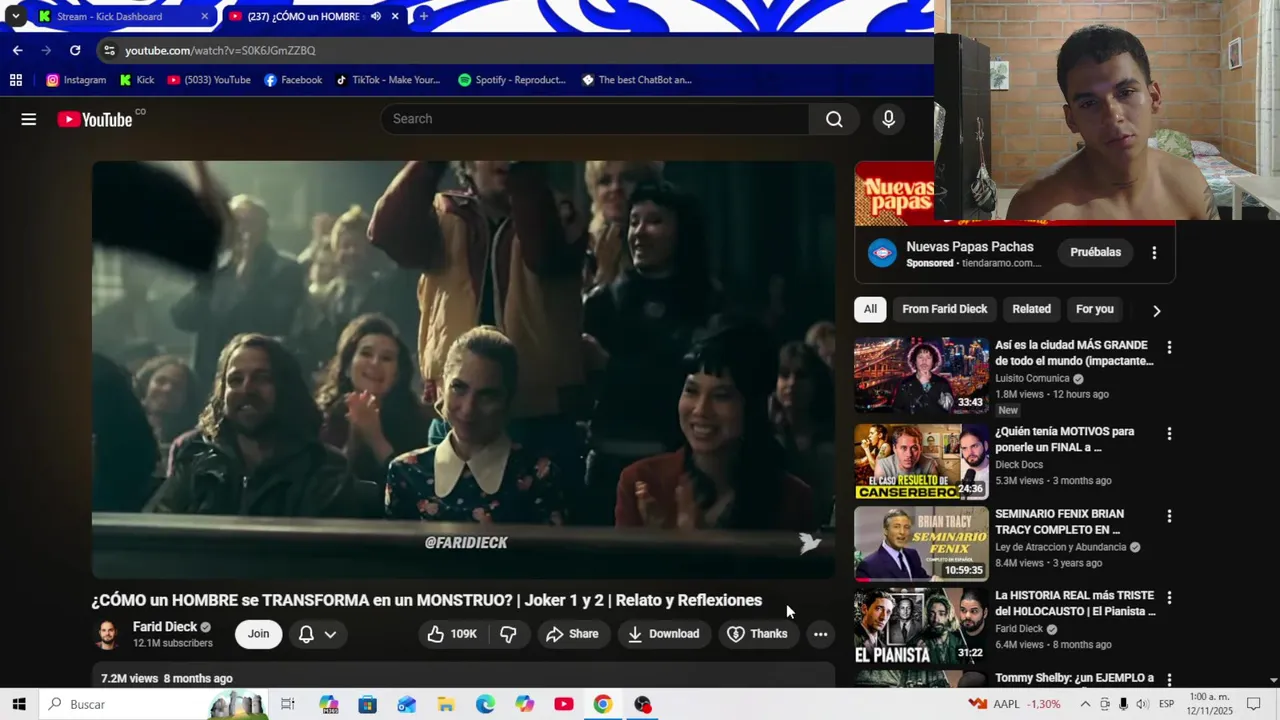Focus the YouTube search field
1280x720 pixels.
click(595, 119)
